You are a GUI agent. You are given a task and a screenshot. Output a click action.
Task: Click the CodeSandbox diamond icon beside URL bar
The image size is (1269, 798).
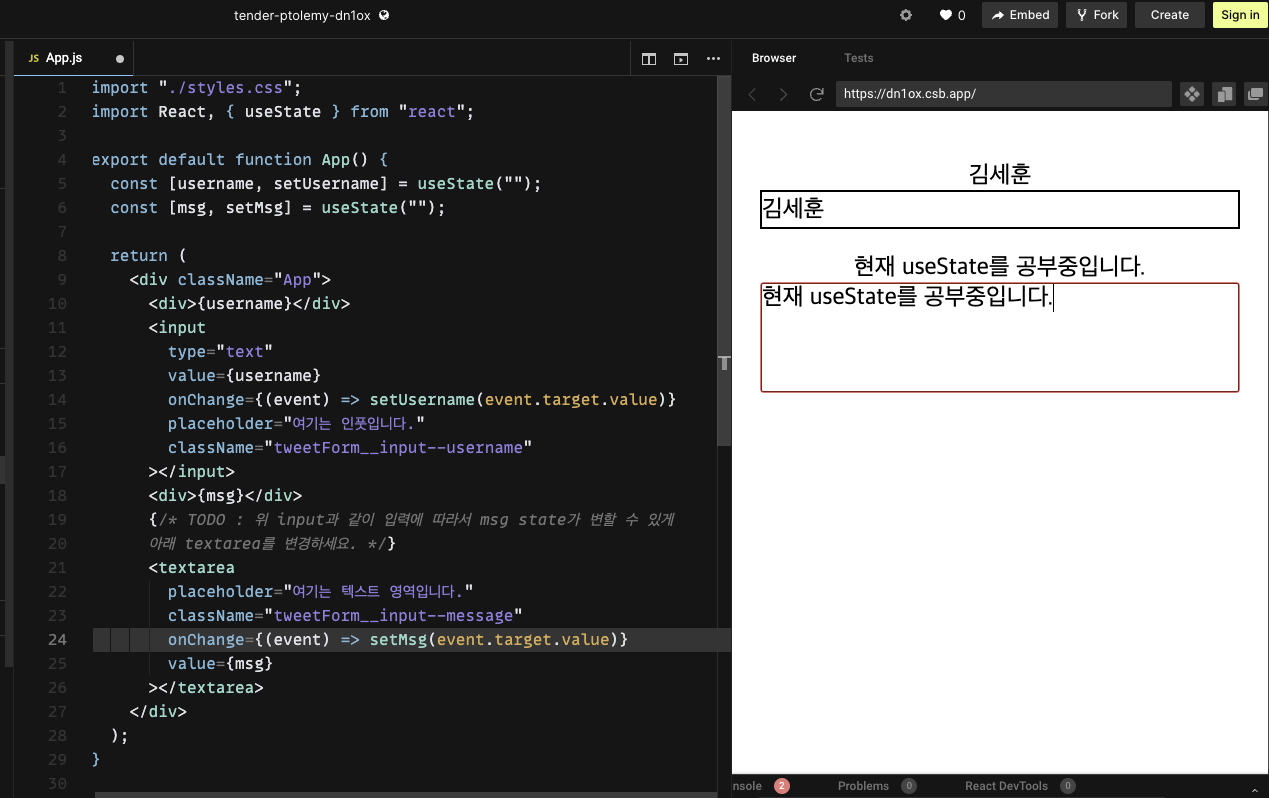point(1192,94)
